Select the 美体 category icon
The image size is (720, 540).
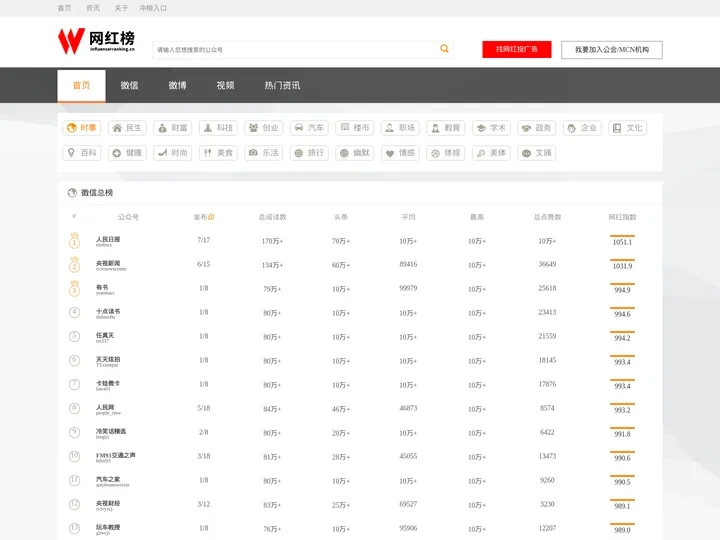[x=481, y=153]
